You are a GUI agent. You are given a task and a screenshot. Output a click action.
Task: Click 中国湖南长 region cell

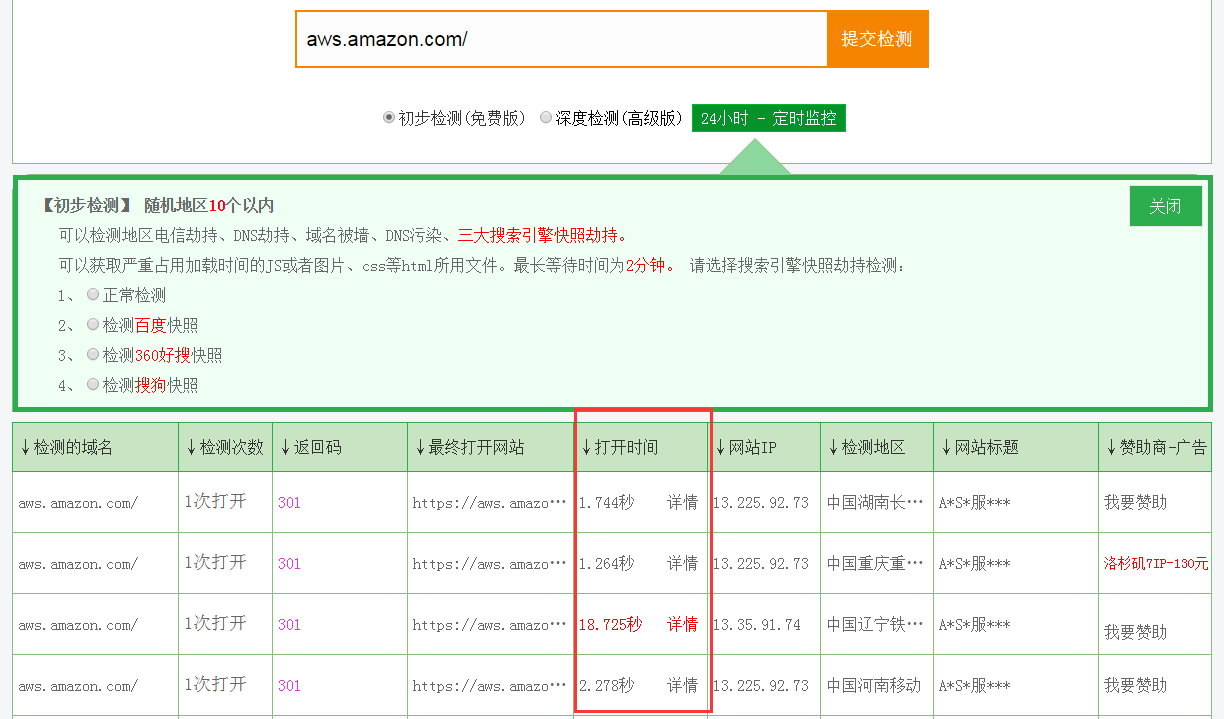[x=875, y=502]
